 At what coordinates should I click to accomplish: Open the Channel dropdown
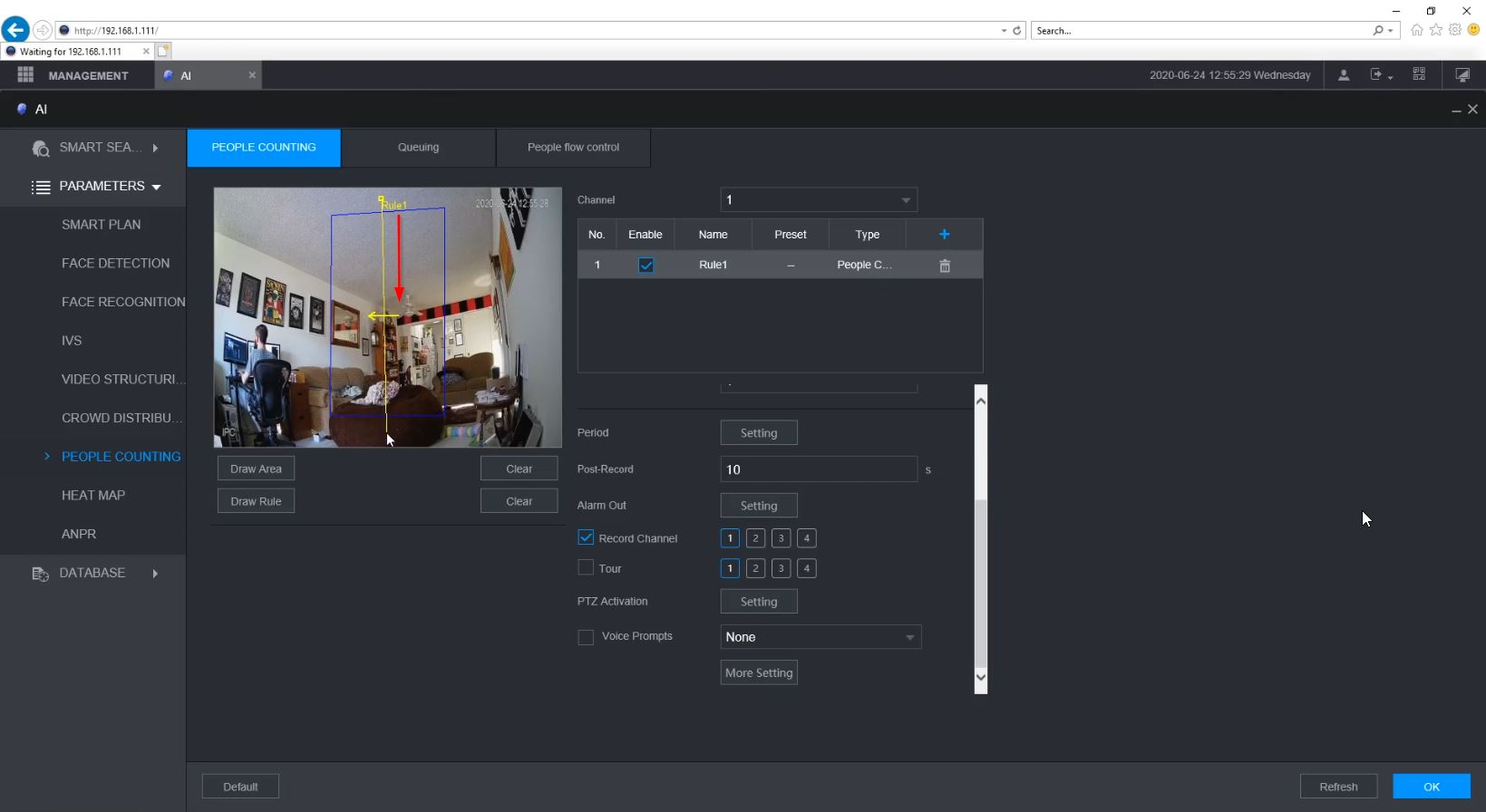tap(818, 200)
